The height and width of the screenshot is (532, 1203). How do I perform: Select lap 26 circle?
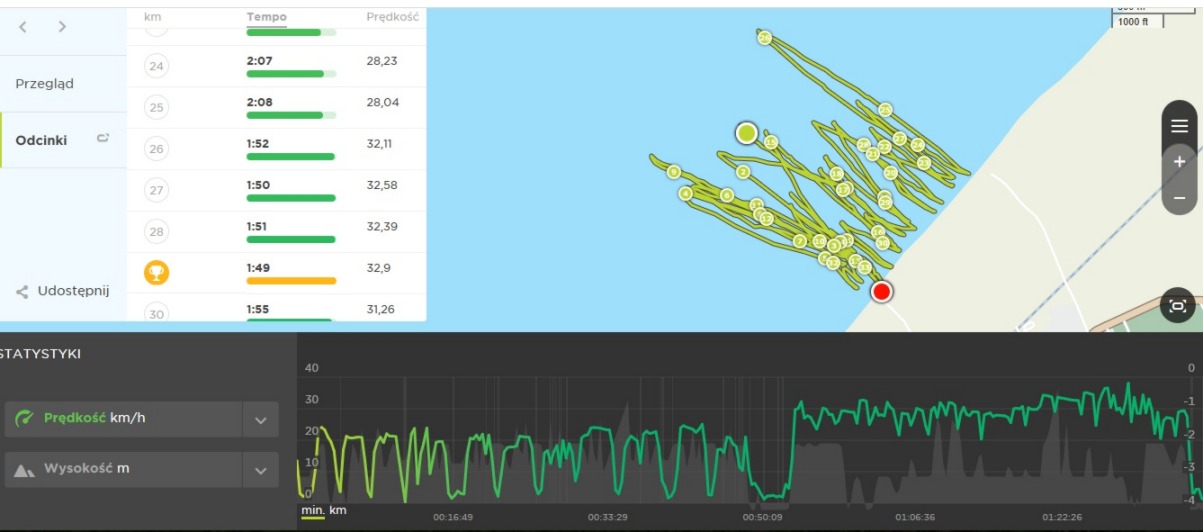pyautogui.click(x=156, y=149)
